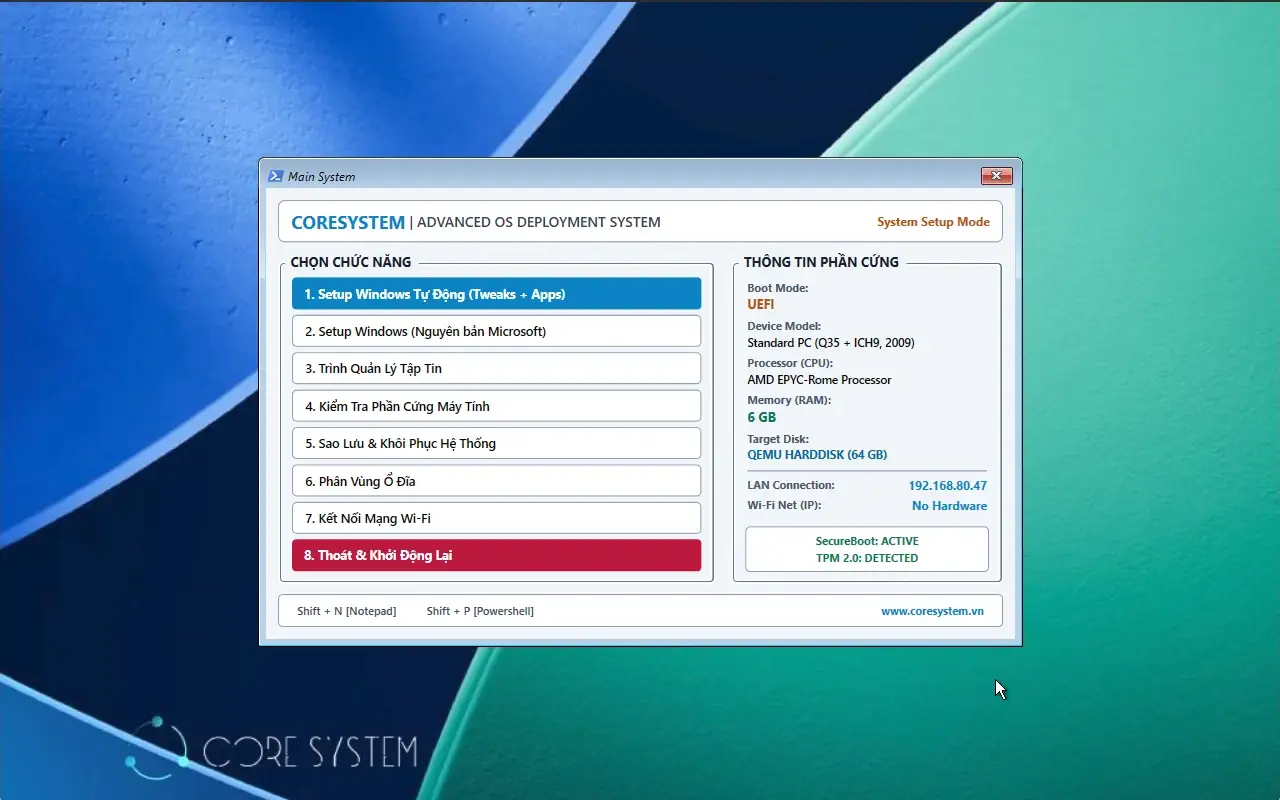The image size is (1280, 800).
Task: Click the 192.168.80.47 LAN IP address
Action: coord(947,485)
